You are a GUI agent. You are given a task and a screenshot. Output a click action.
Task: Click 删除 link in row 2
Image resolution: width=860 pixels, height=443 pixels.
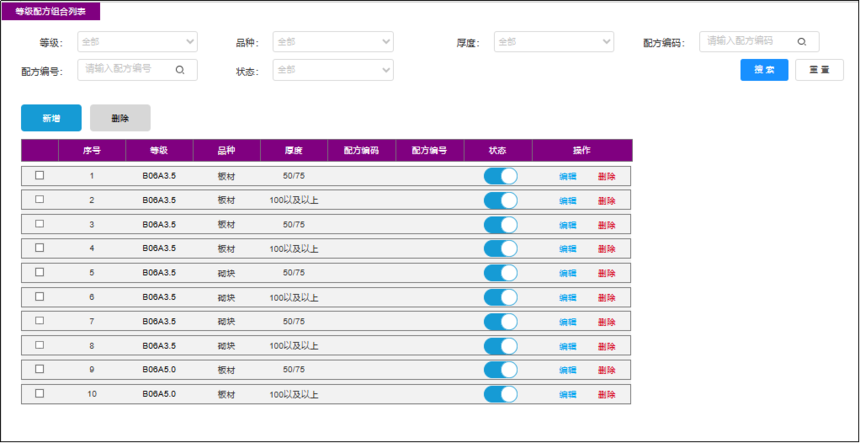point(607,201)
